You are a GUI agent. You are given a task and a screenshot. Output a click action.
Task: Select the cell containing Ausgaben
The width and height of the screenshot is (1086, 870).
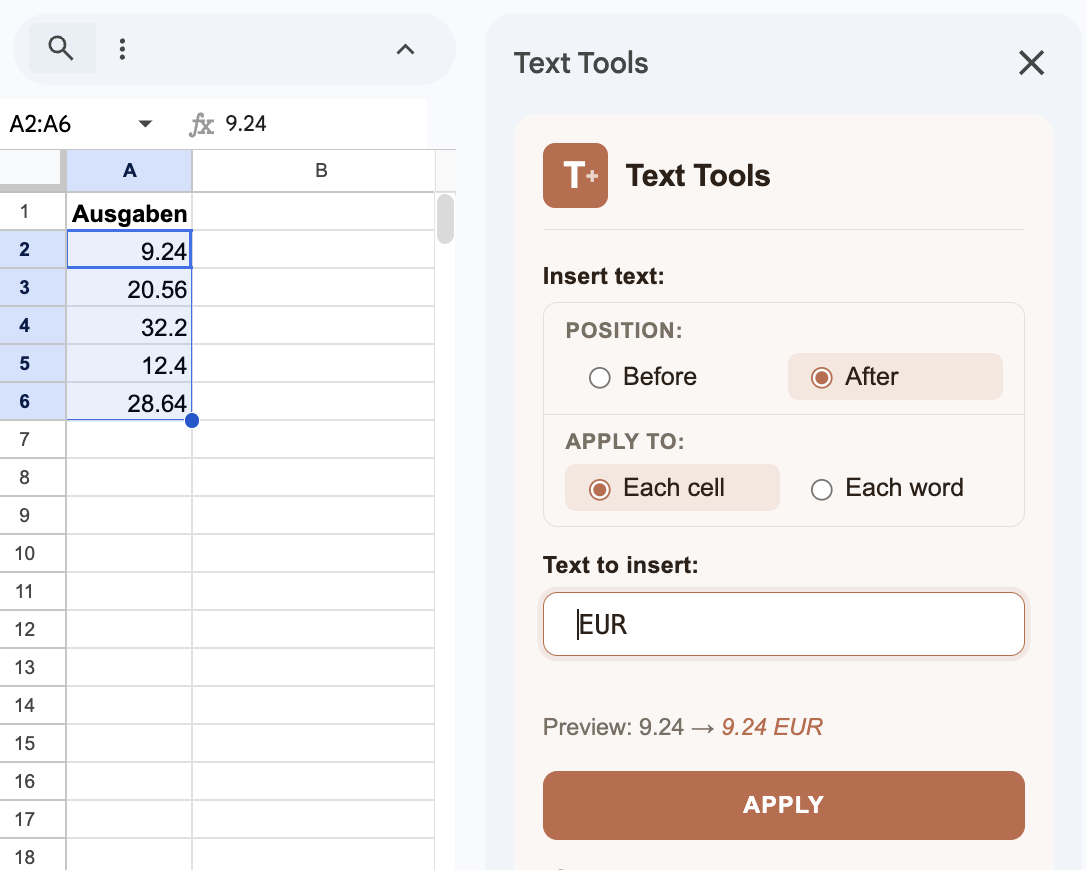(129, 213)
